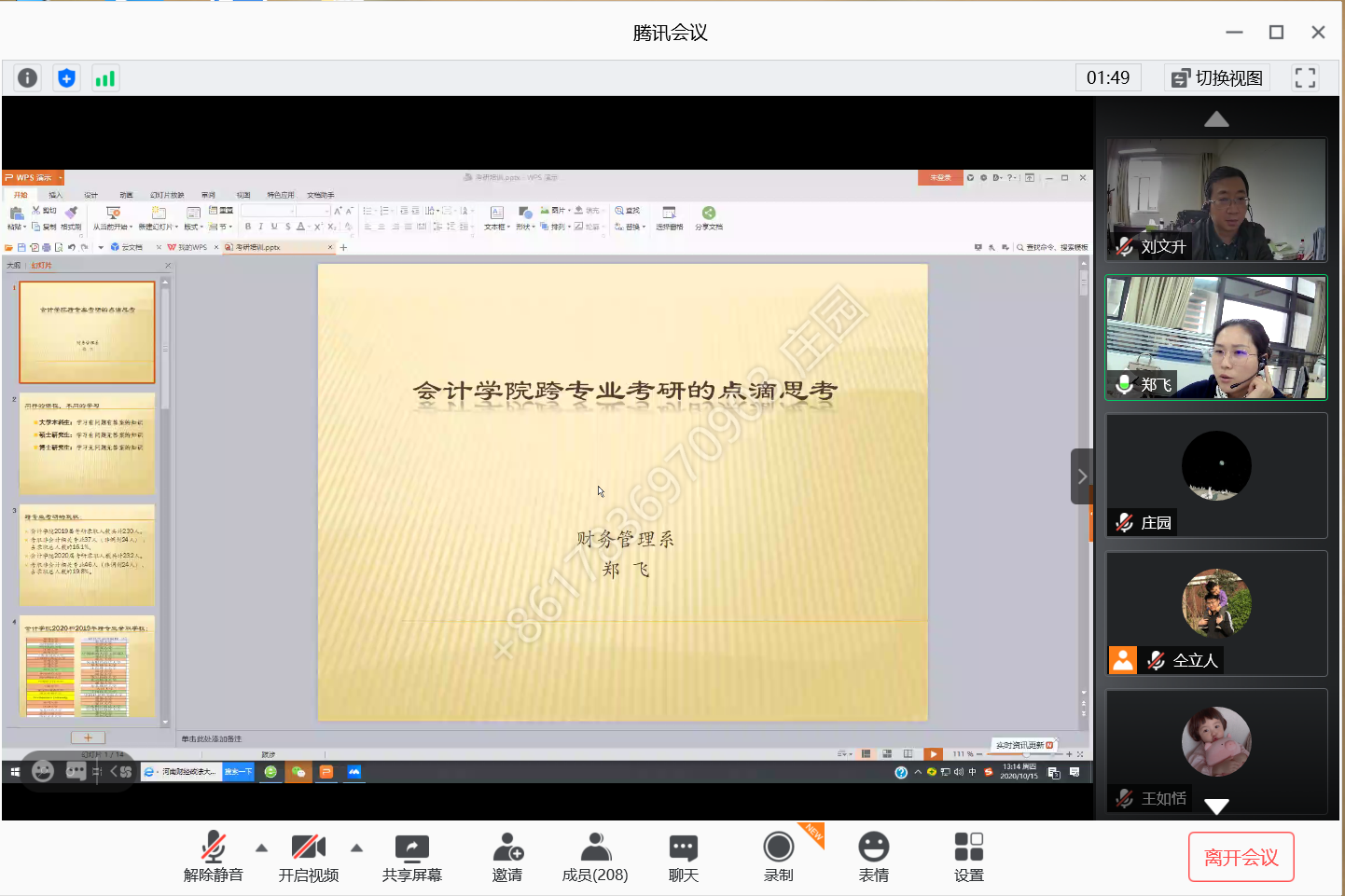
Task: Click the blue security shield icon
Action: tap(66, 78)
